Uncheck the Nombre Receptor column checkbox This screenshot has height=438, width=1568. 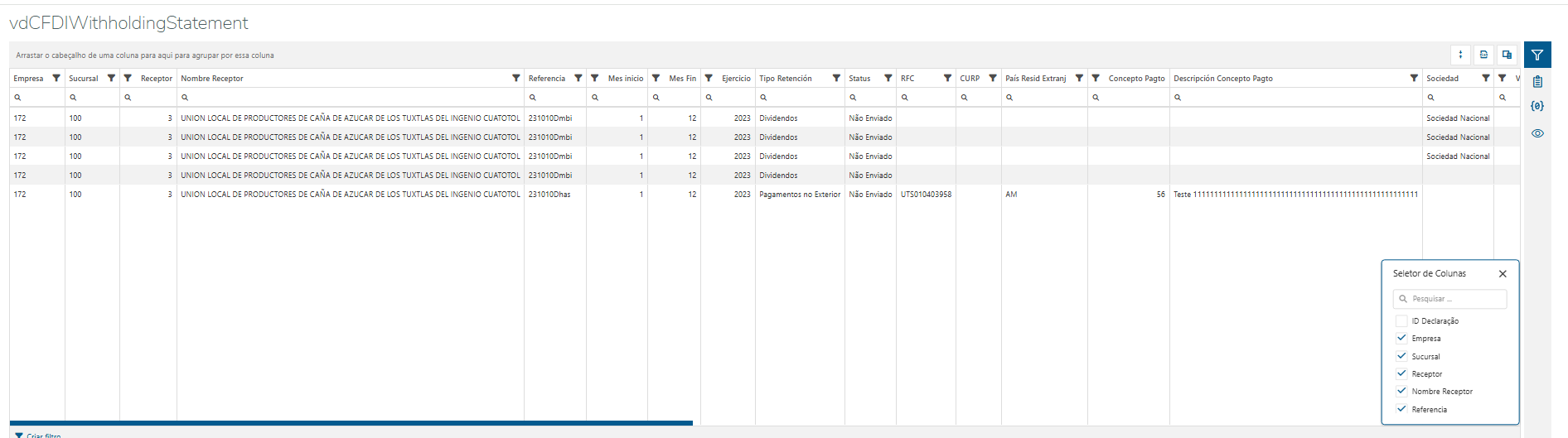tap(1401, 392)
